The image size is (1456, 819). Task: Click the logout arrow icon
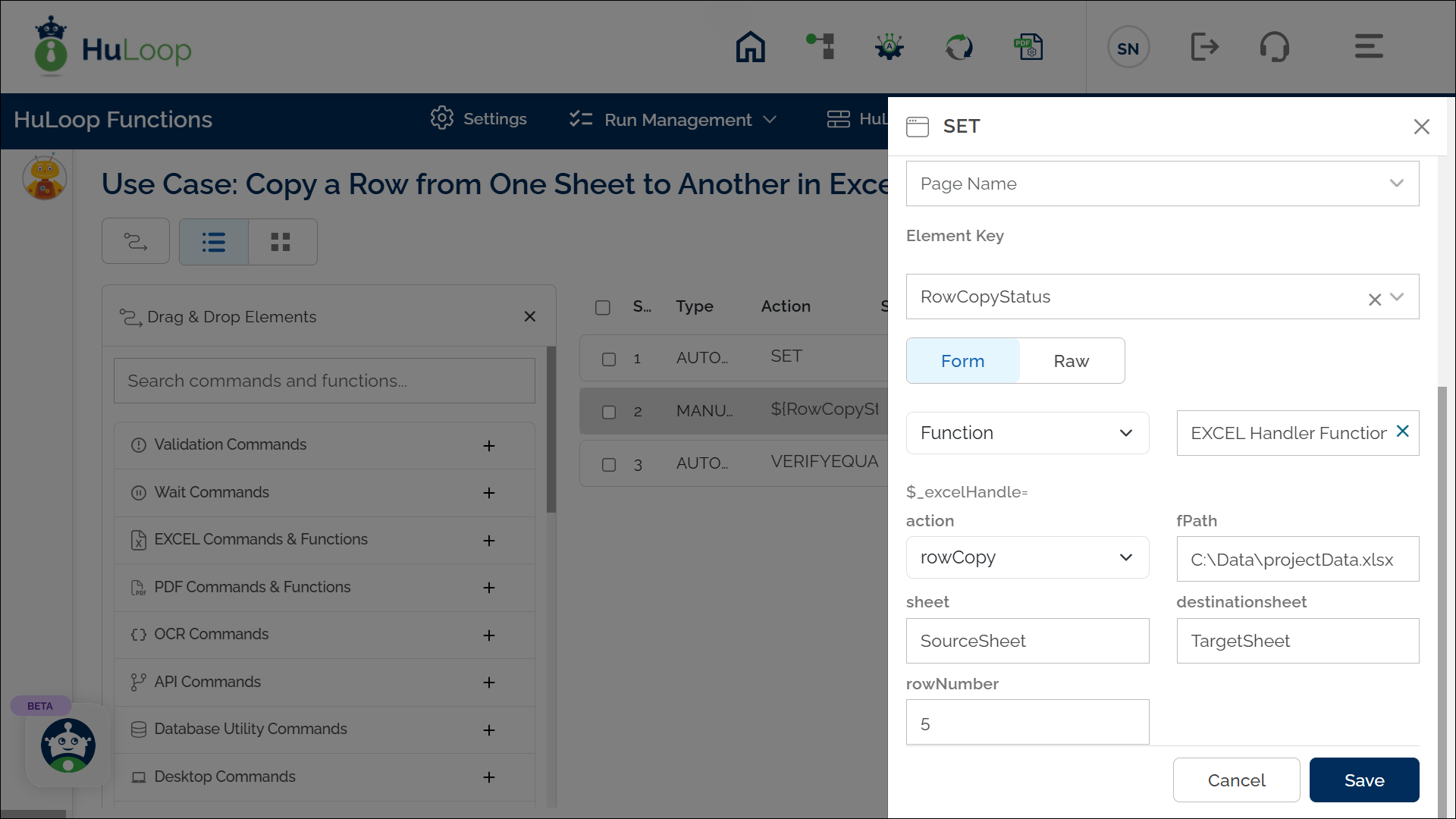coord(1204,47)
